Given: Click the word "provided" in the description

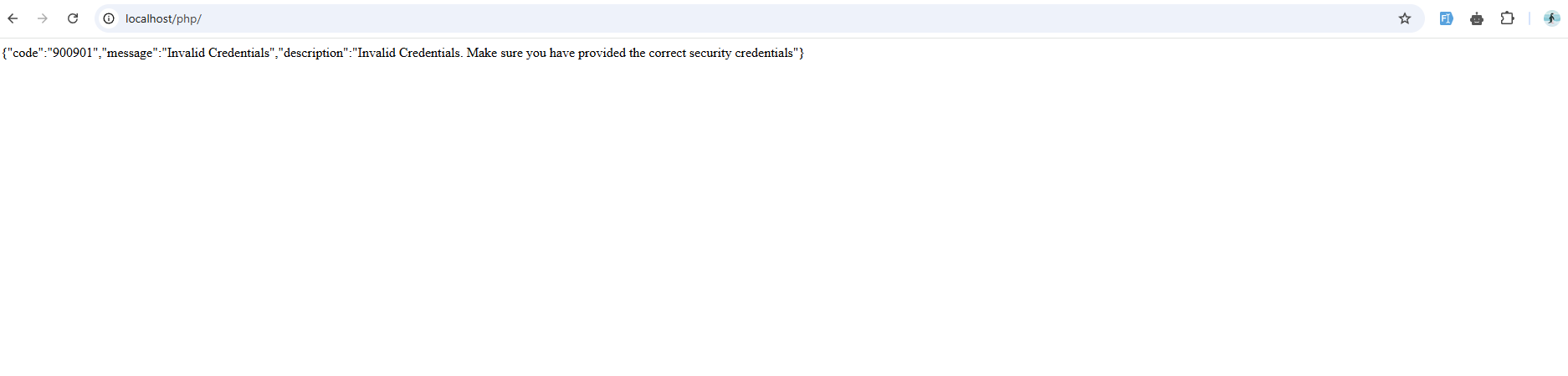Looking at the screenshot, I should click(602, 53).
